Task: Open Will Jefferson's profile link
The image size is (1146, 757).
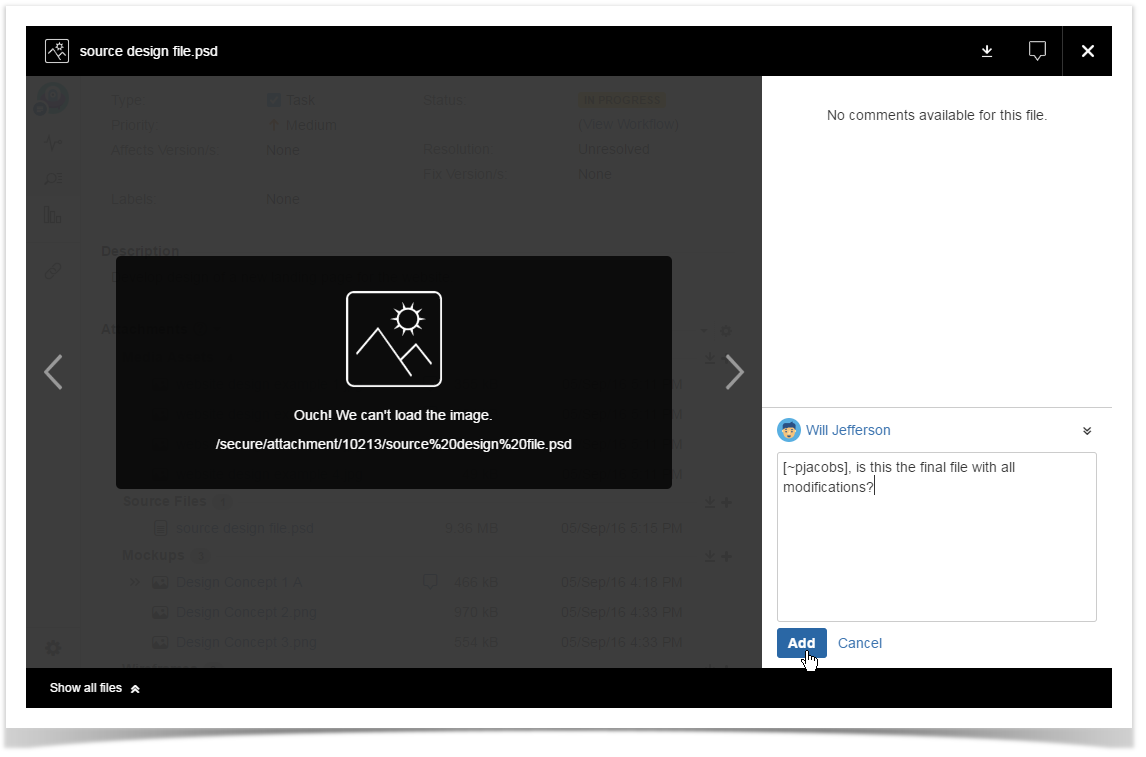Action: (848, 430)
